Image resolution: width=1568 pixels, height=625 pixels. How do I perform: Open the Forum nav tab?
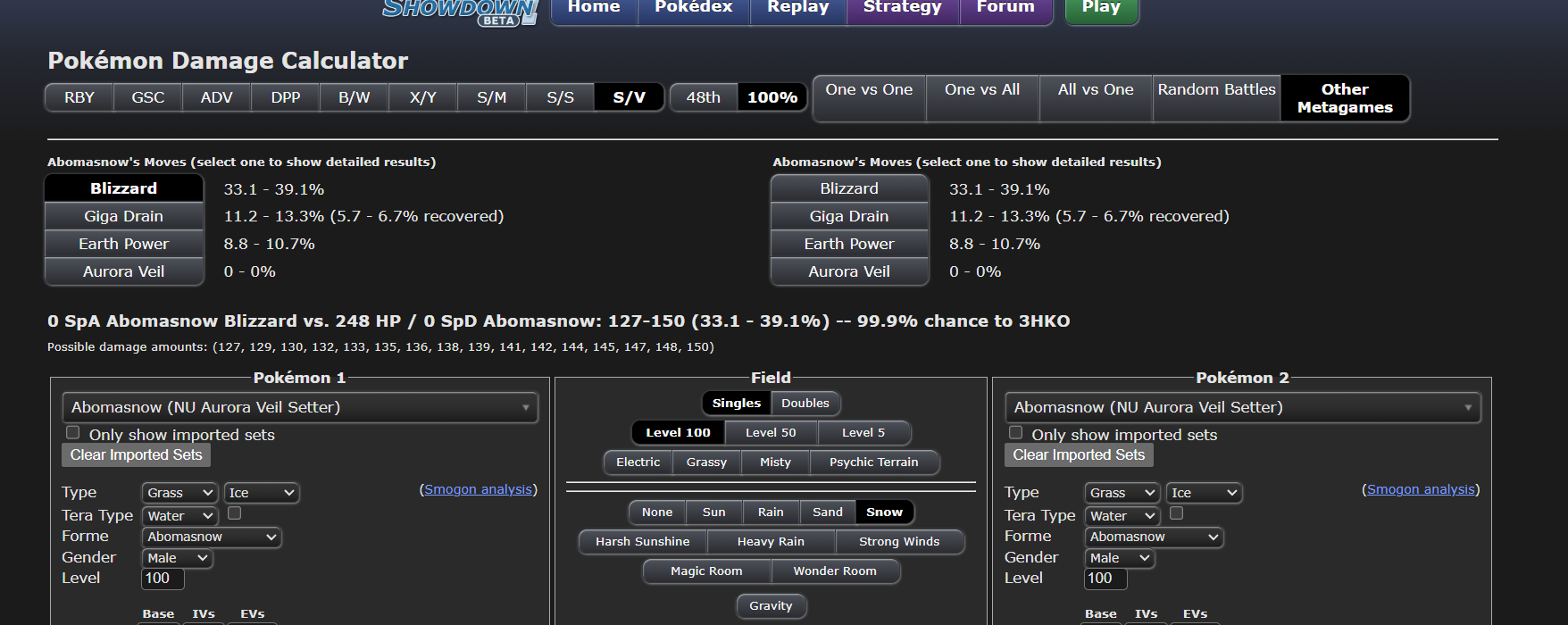tap(1005, 10)
